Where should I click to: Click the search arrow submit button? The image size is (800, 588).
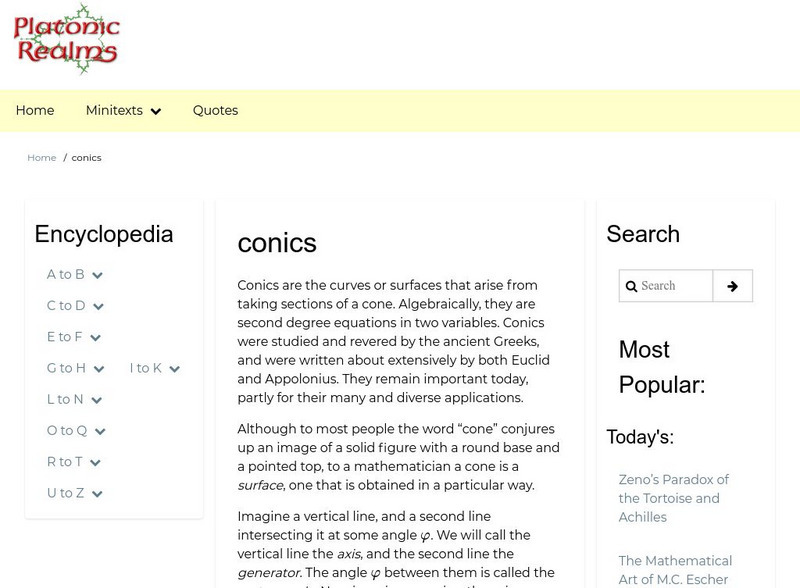tap(732, 286)
